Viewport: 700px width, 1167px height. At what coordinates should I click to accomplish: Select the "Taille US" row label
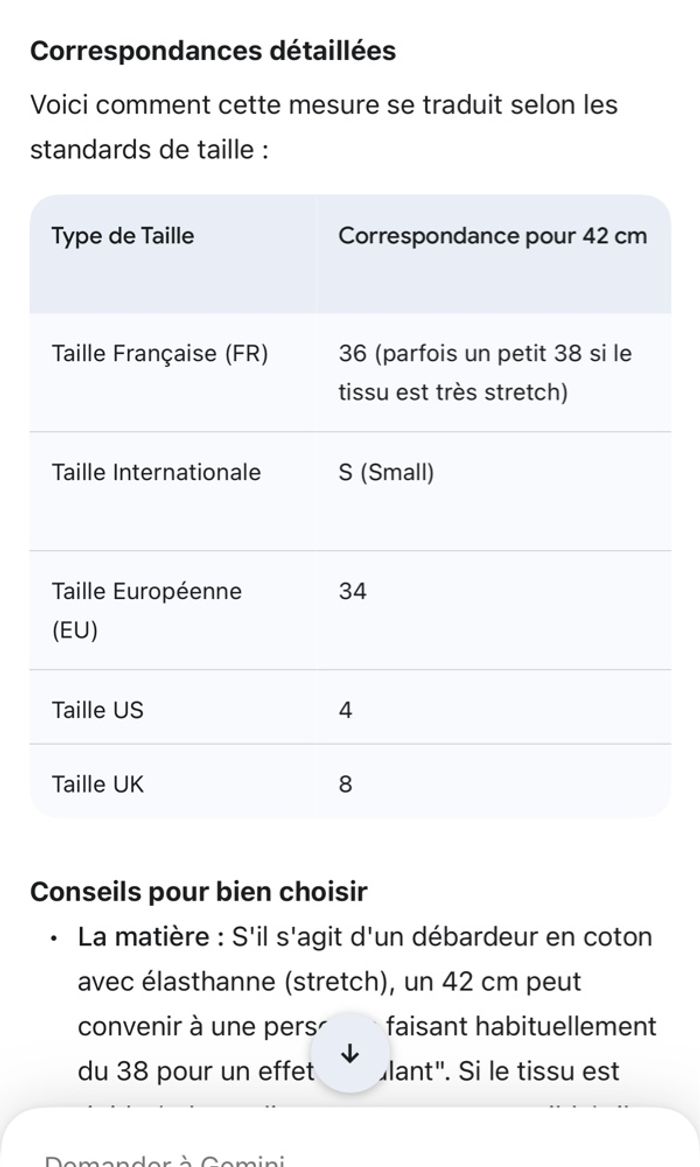coord(98,710)
